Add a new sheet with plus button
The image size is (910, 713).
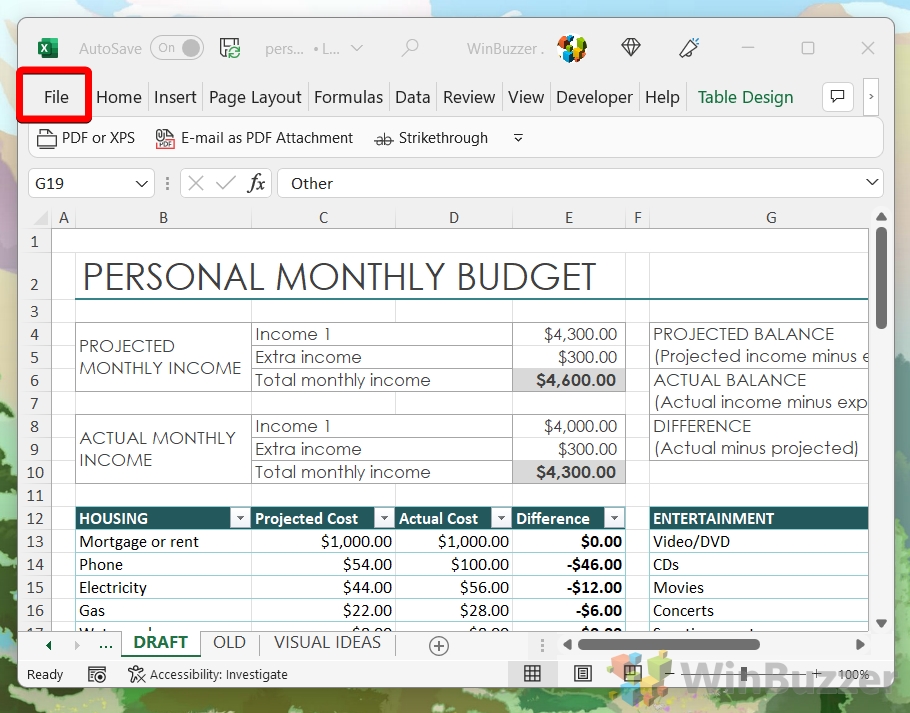pos(439,645)
